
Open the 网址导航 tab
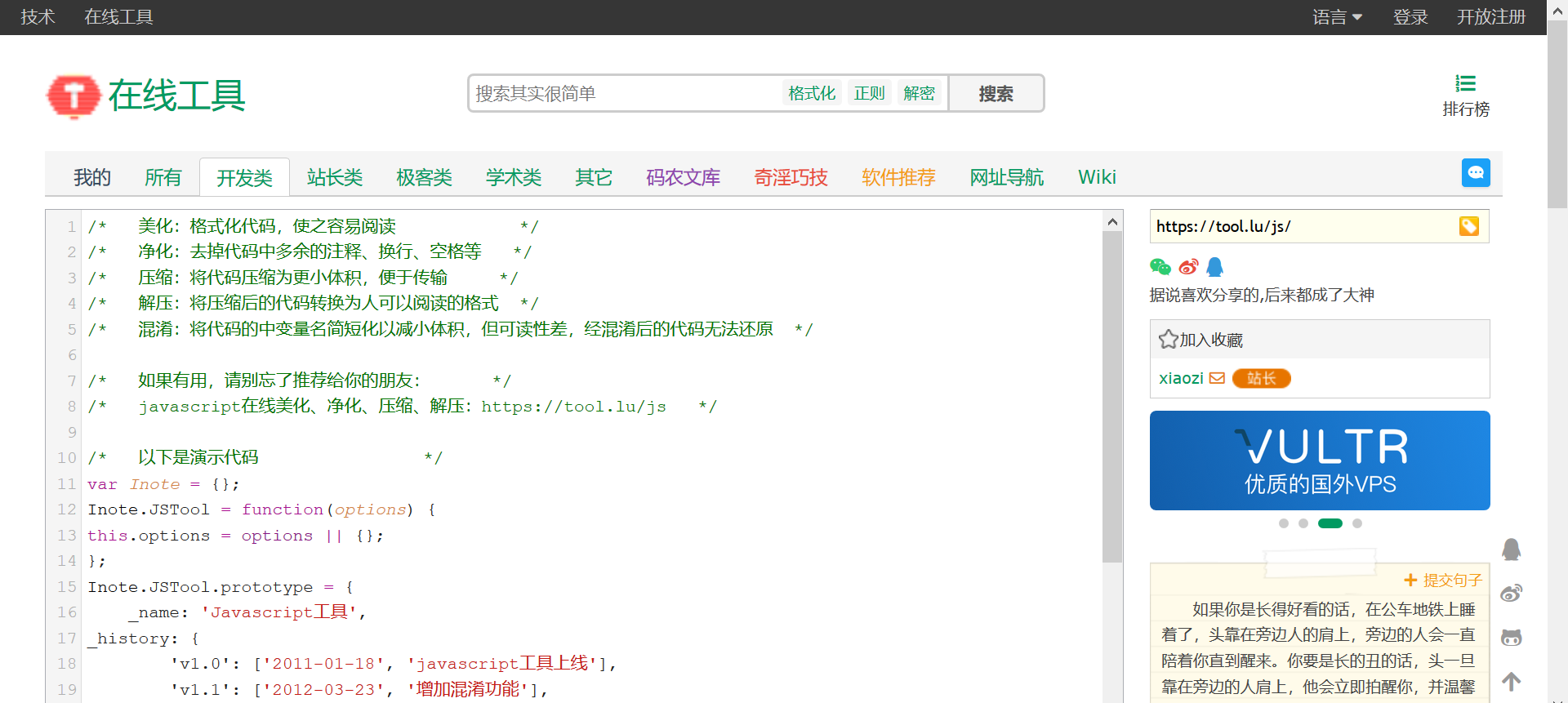coord(1006,177)
